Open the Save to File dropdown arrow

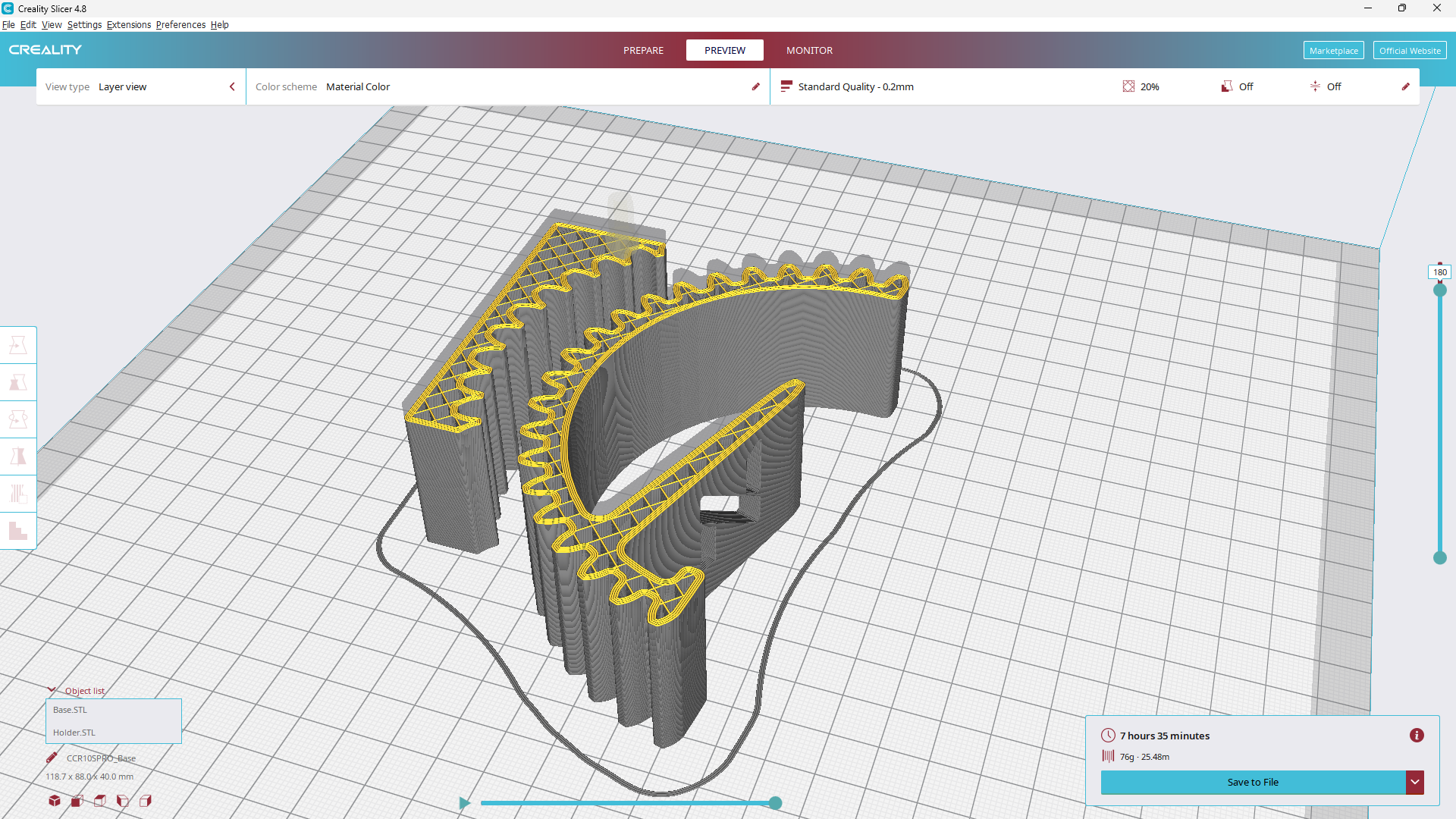point(1415,782)
